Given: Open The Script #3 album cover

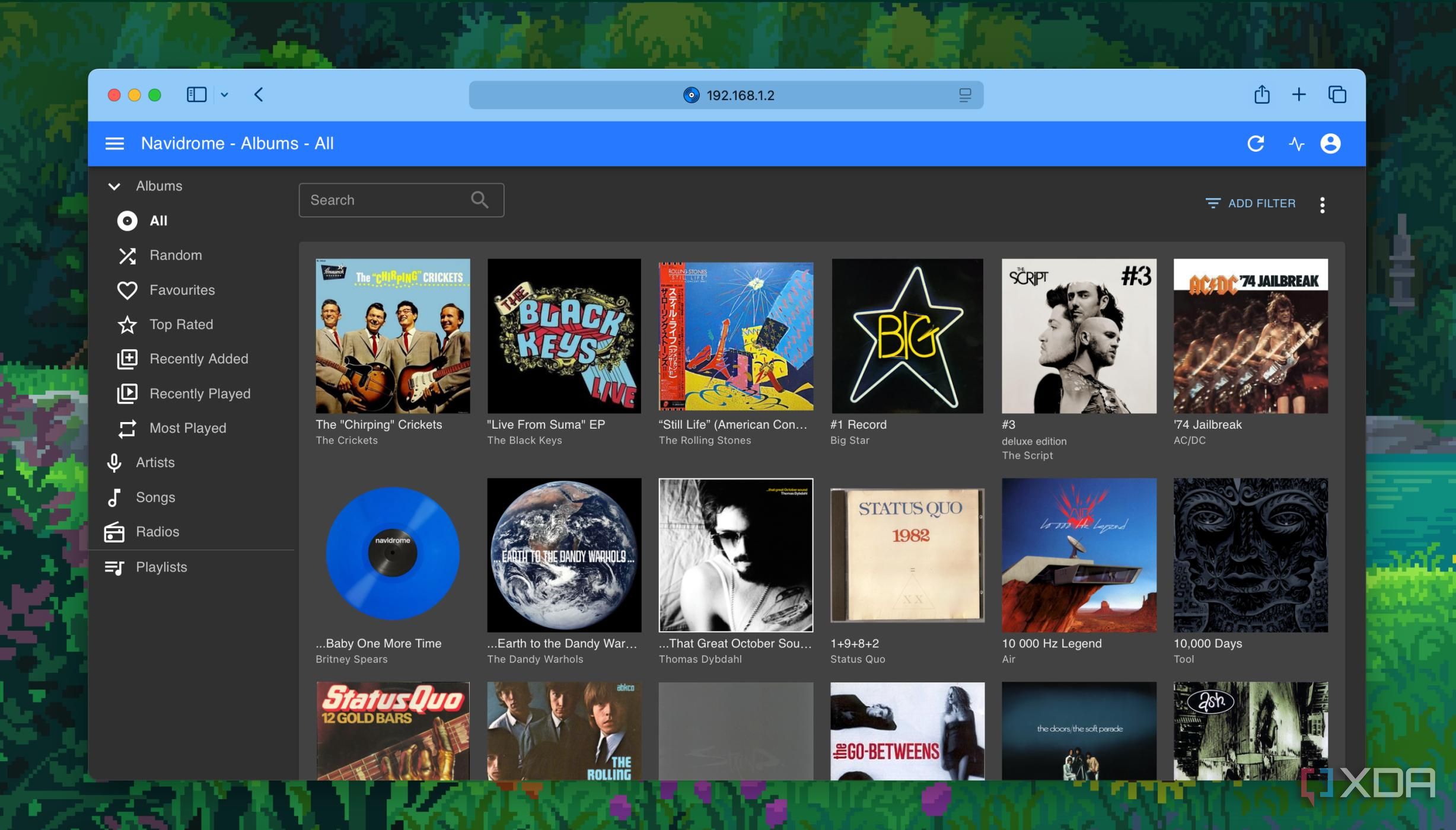Looking at the screenshot, I should coord(1079,336).
